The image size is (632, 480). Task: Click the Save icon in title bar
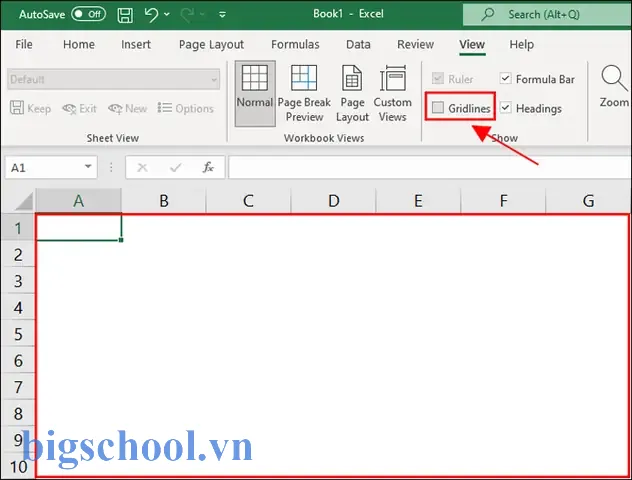click(125, 15)
